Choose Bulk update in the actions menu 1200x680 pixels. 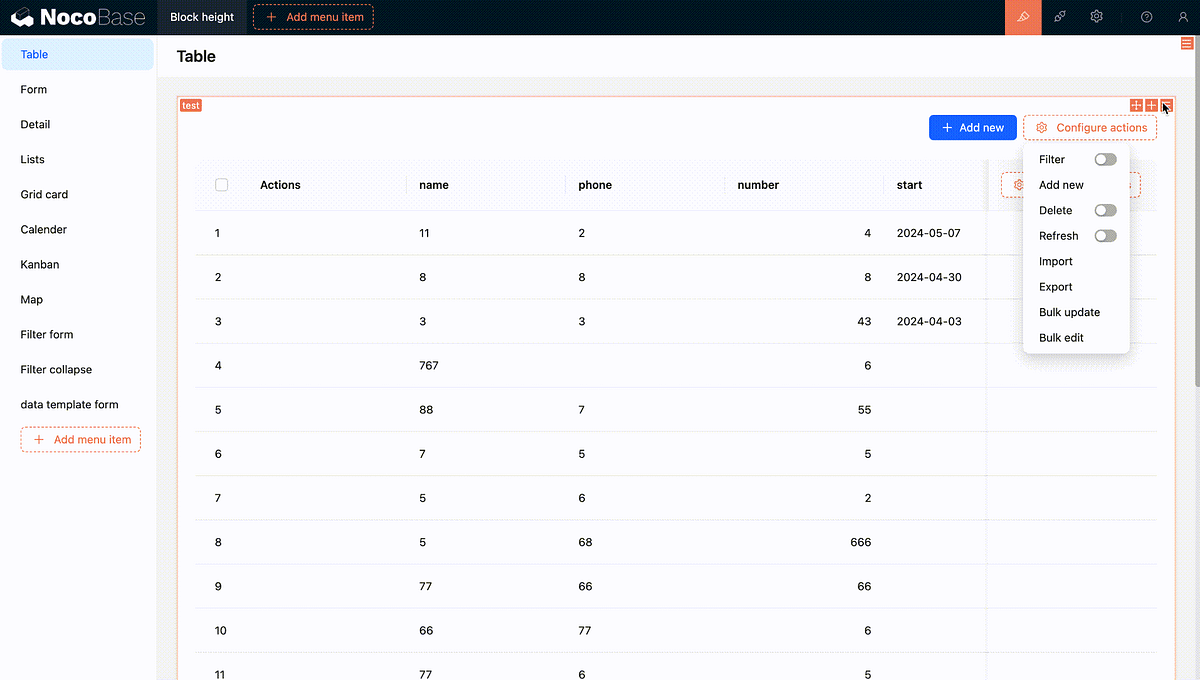[1069, 312]
